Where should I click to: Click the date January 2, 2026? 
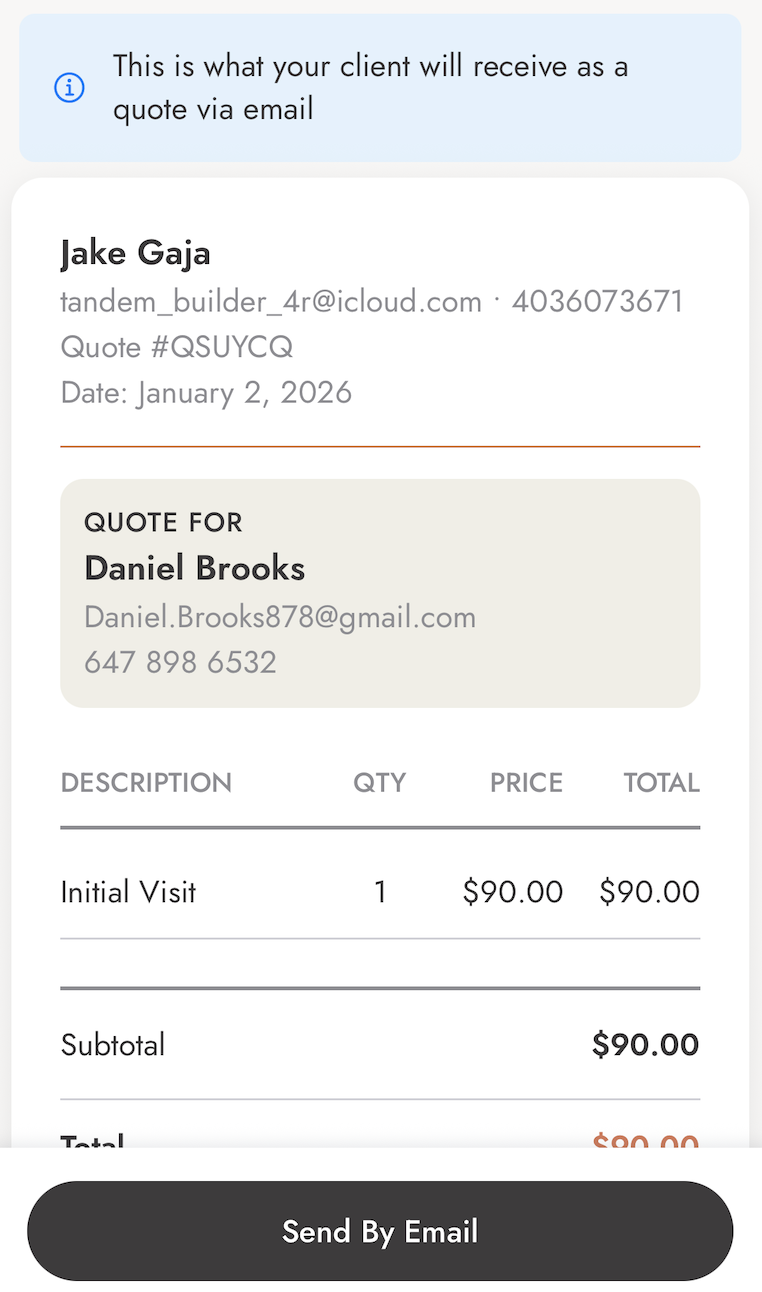(x=206, y=392)
